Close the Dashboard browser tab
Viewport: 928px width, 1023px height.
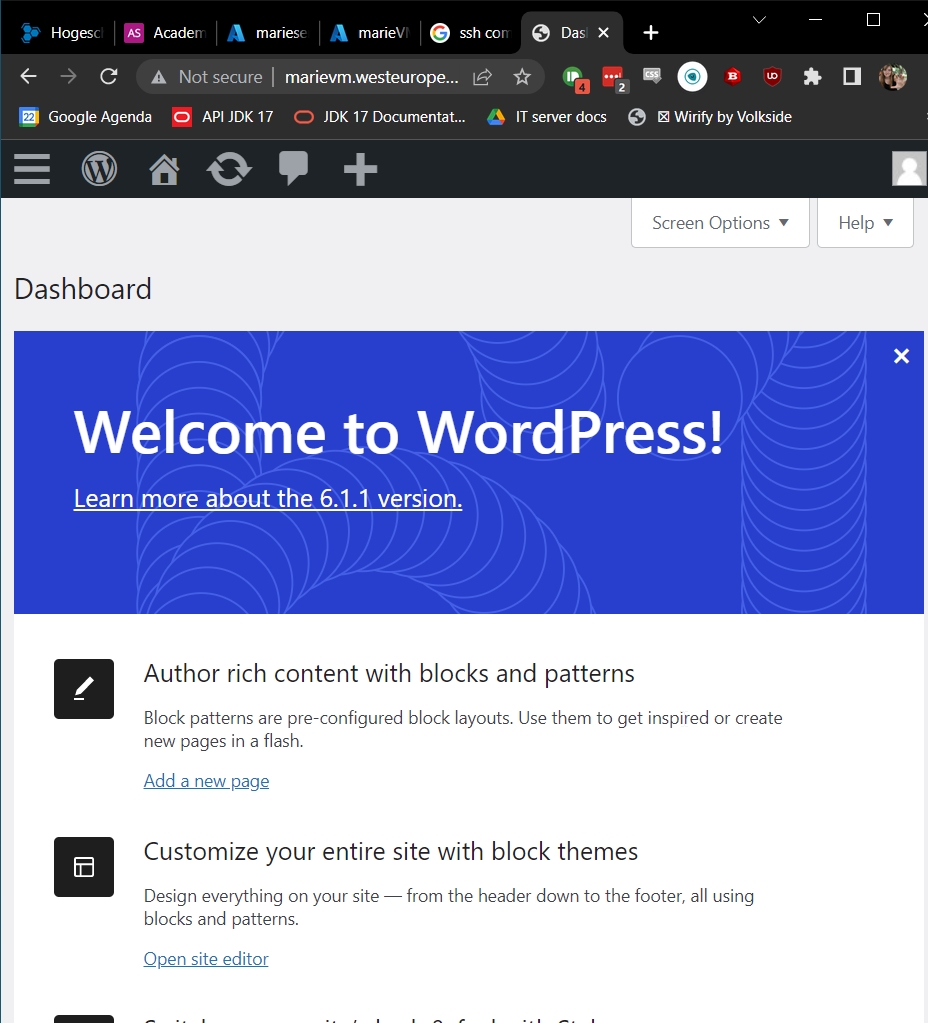click(x=604, y=33)
